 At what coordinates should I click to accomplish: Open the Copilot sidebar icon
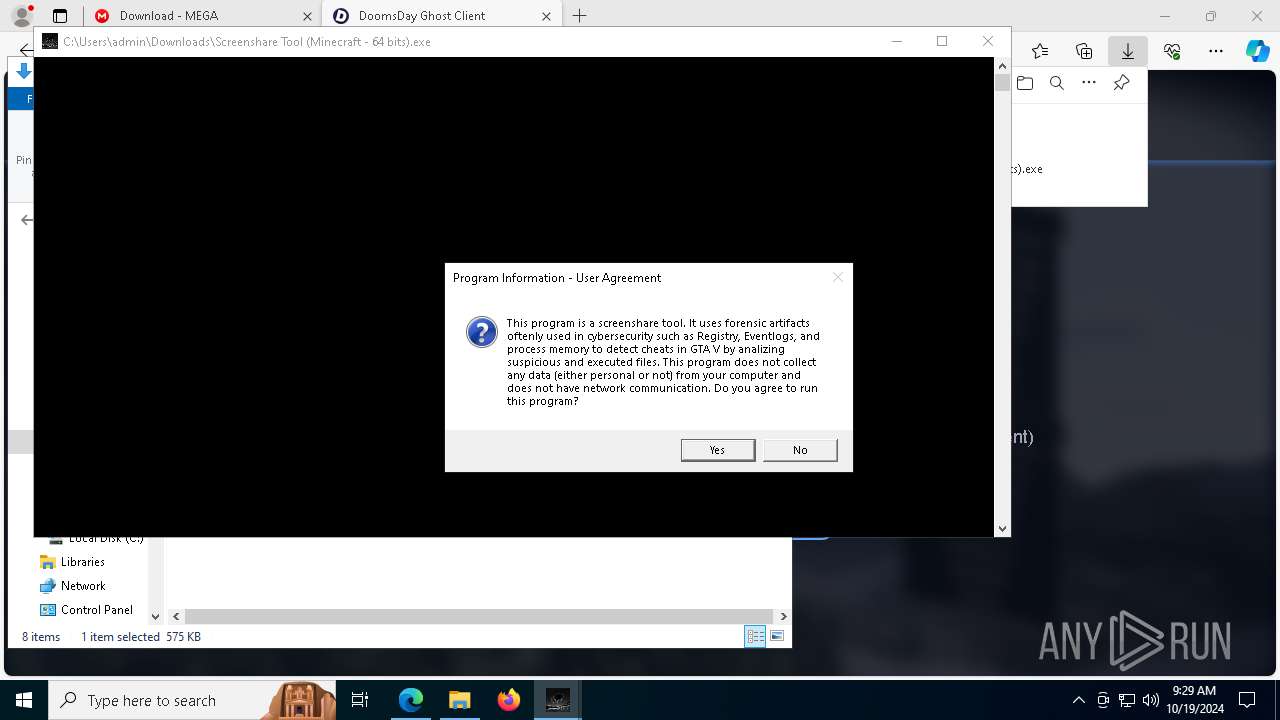(x=1257, y=51)
